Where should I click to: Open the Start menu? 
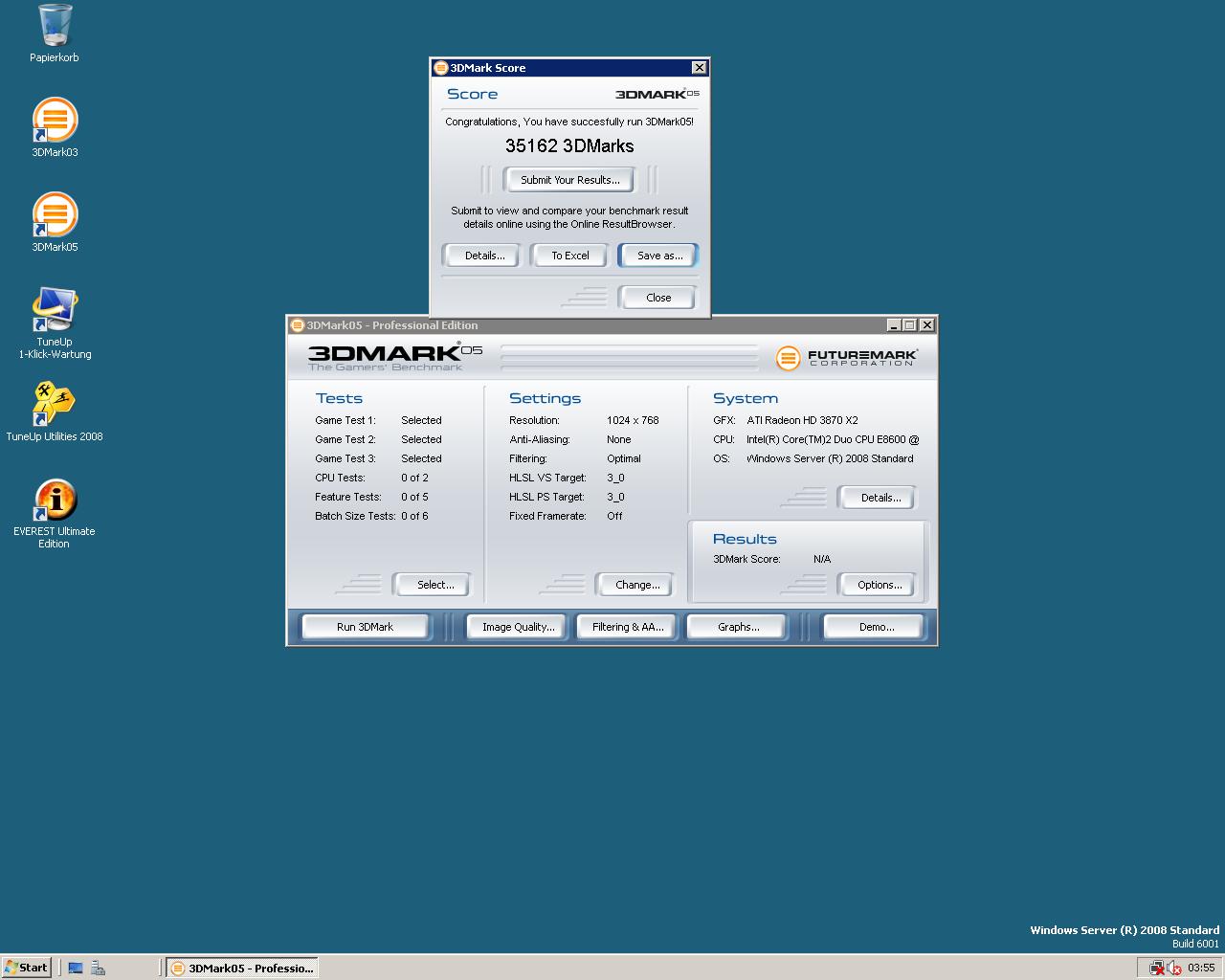point(26,968)
